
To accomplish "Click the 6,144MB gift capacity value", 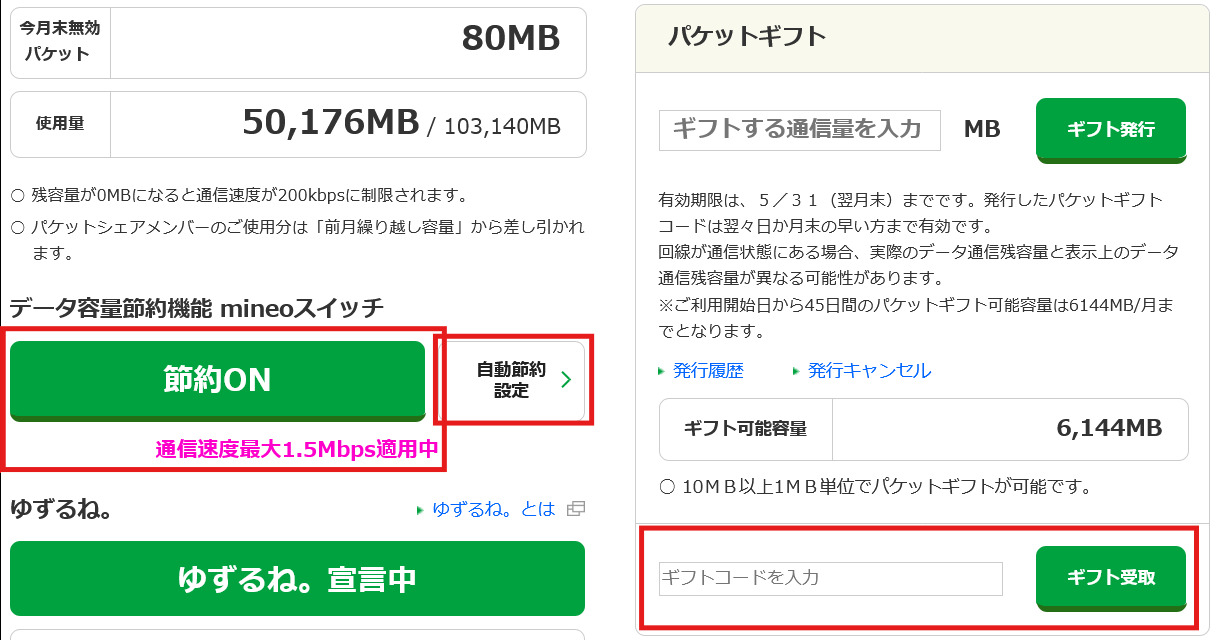I will pos(1108,428).
